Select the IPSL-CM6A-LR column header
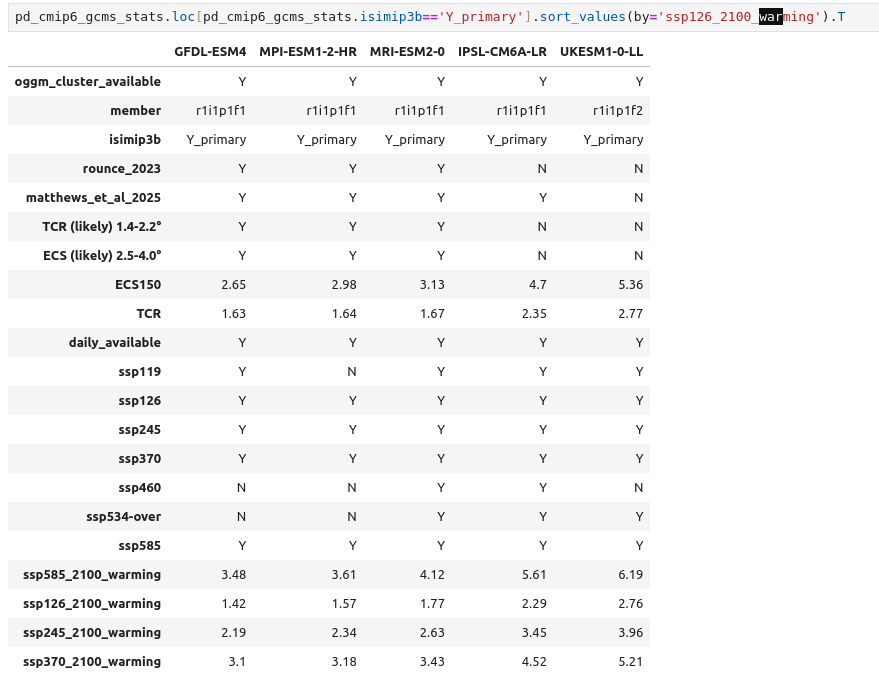879x689 pixels. pos(502,52)
